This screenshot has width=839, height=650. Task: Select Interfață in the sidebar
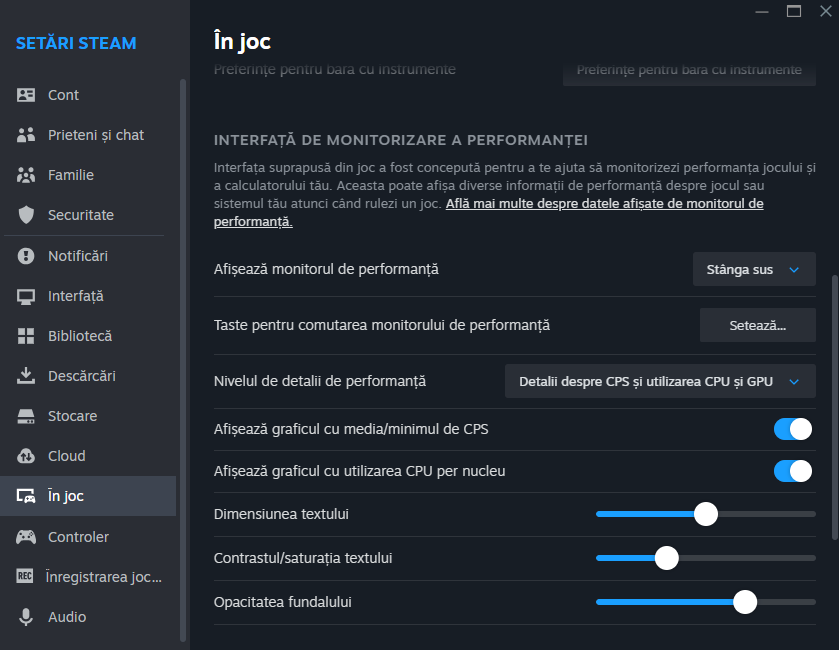[x=75, y=296]
